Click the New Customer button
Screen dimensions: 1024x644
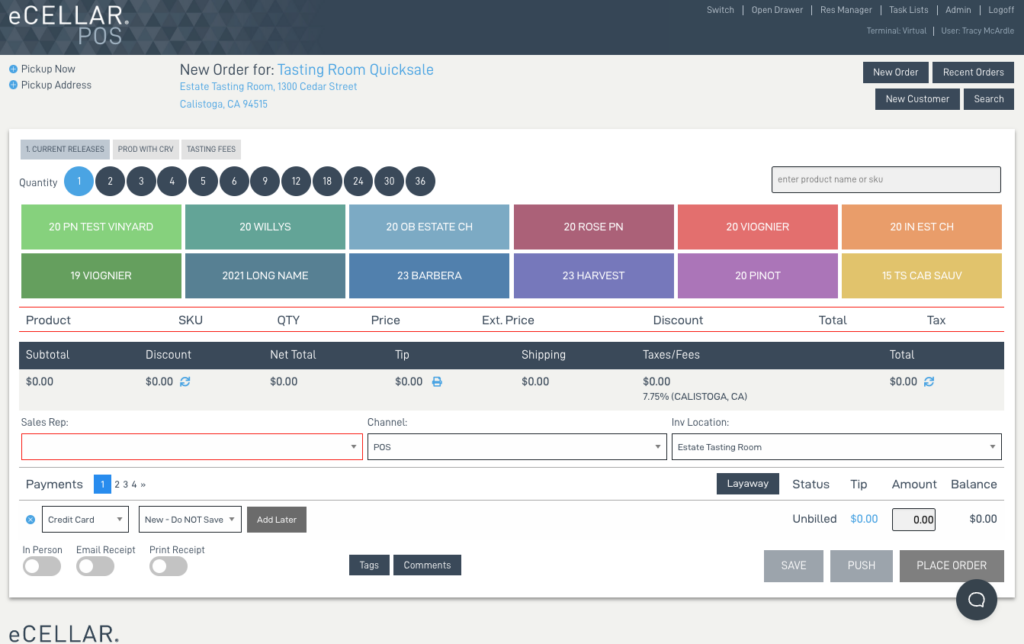coord(916,98)
